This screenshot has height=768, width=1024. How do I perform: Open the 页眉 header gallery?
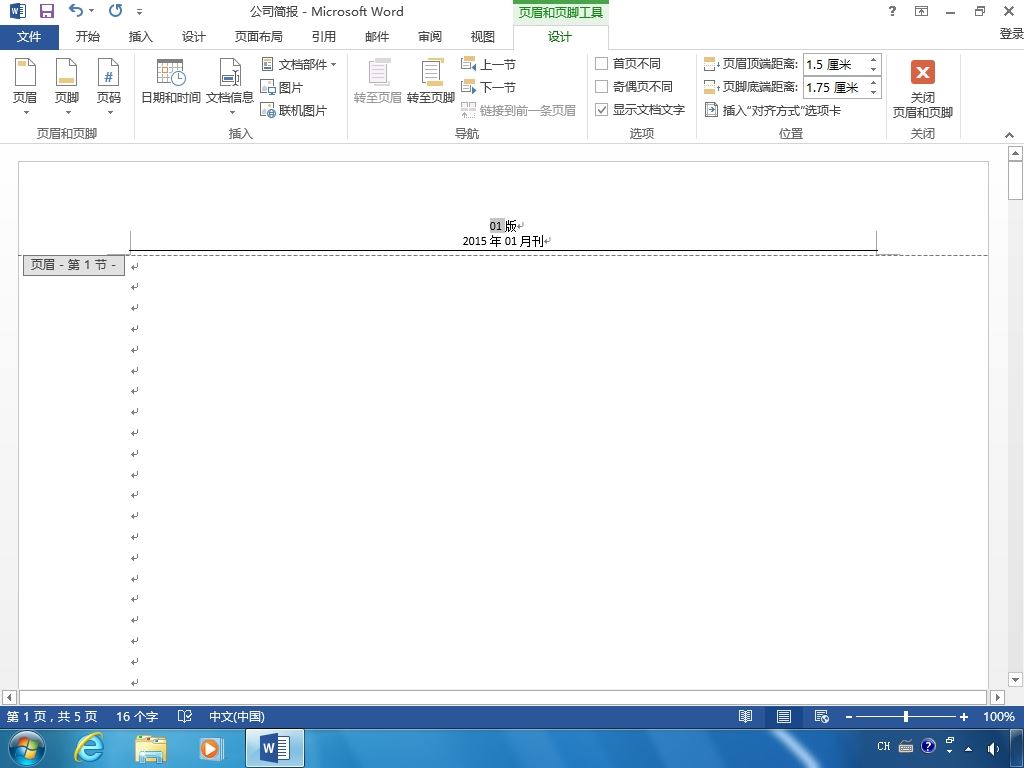tap(25, 86)
